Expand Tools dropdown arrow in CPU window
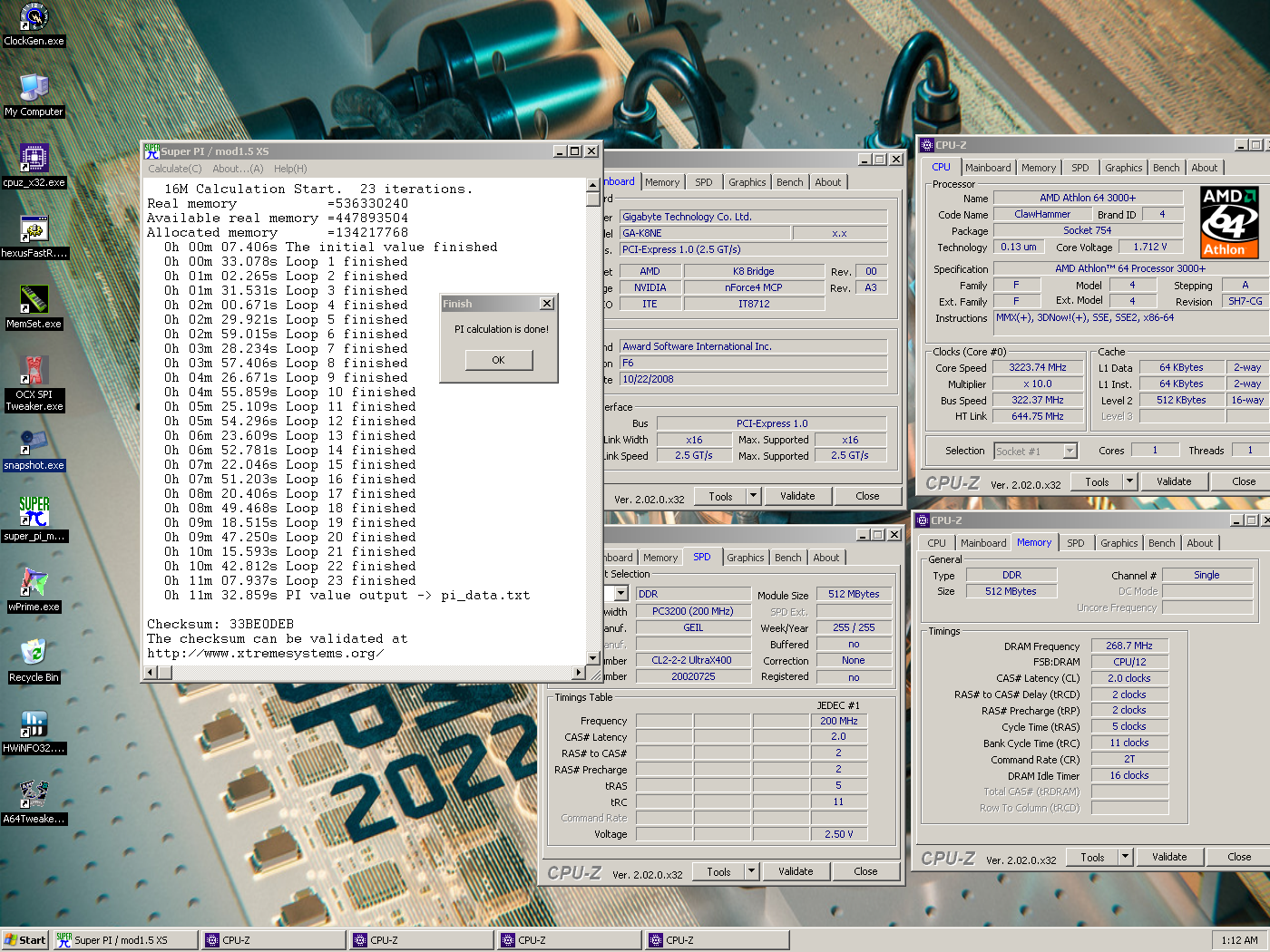This screenshot has height=952, width=1270. (1129, 481)
